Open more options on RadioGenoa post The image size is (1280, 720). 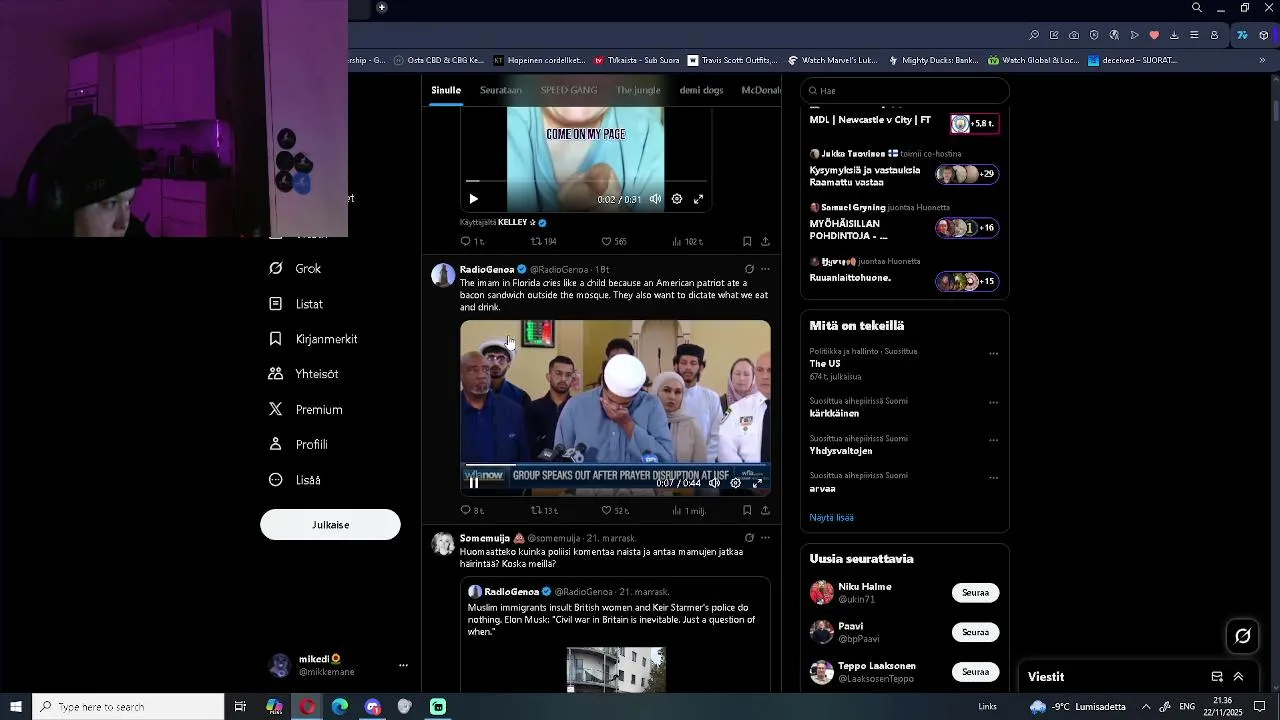pos(766,269)
